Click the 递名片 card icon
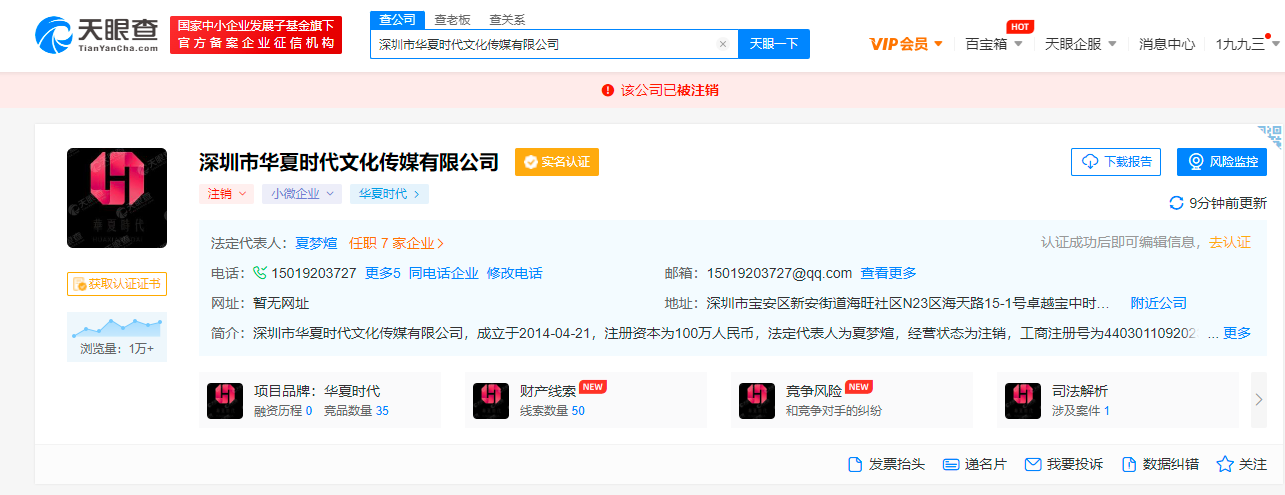Screen dimensions: 1285x495 (951, 464)
